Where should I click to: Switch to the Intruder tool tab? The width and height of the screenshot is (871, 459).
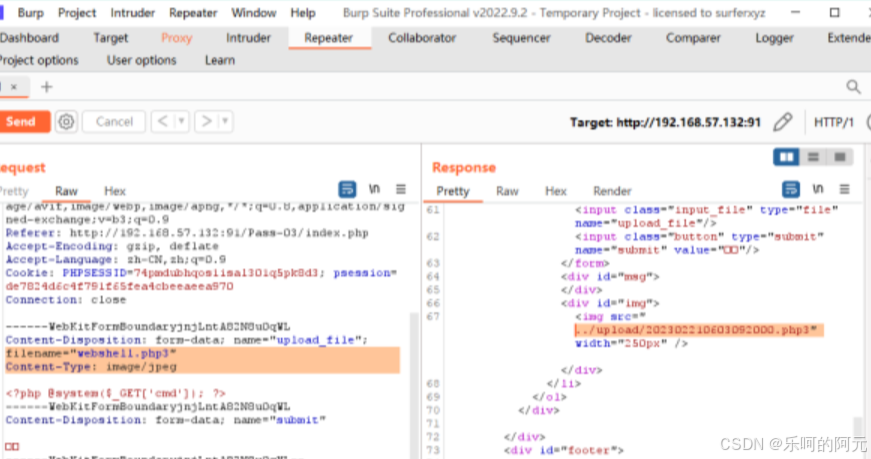click(x=248, y=38)
